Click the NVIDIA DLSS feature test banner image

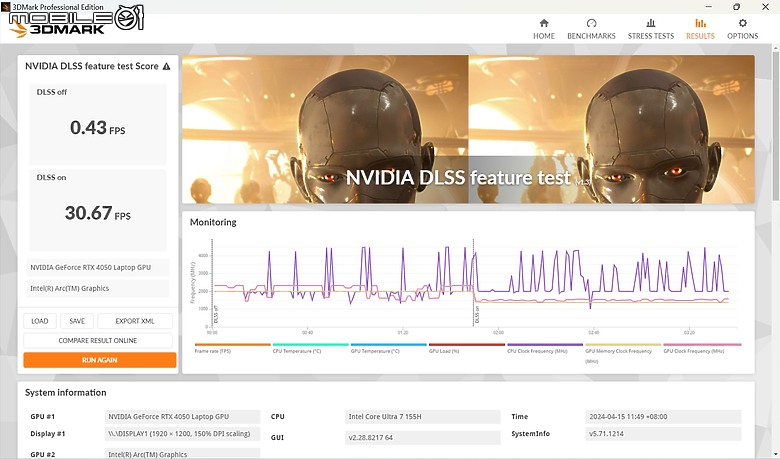(x=468, y=129)
